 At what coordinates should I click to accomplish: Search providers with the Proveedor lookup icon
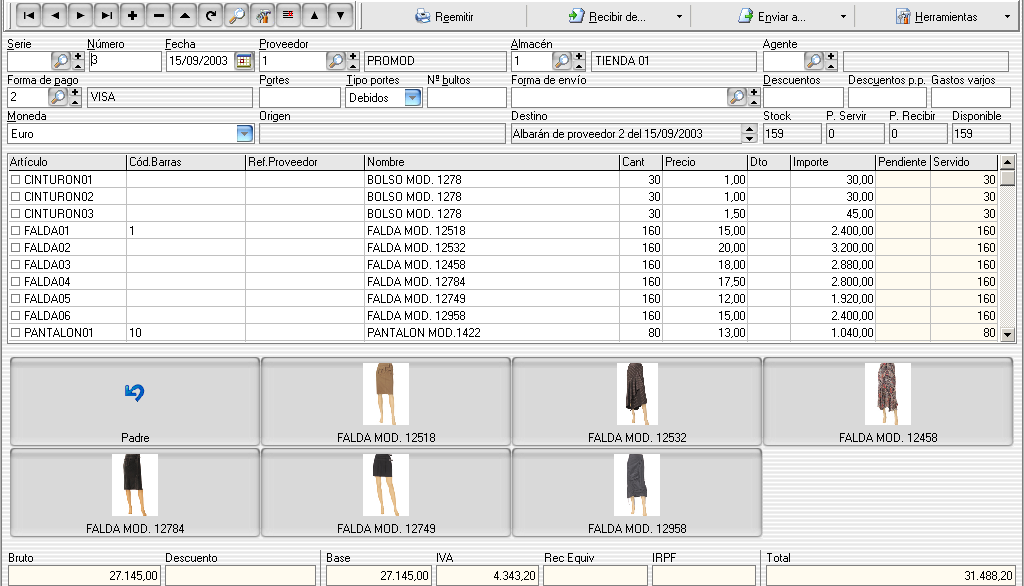335,61
